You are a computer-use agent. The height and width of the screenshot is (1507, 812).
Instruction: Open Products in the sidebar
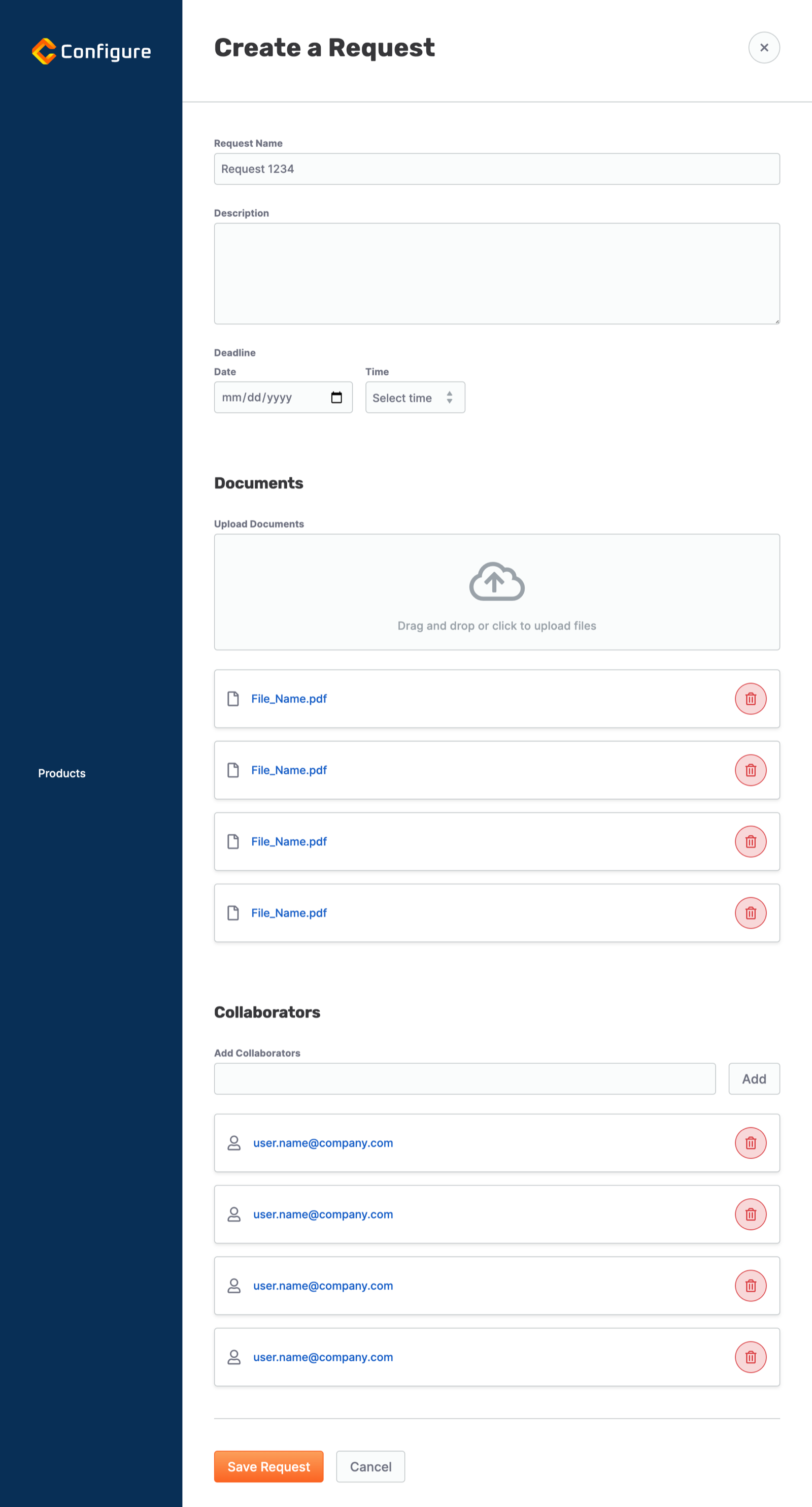click(61, 773)
